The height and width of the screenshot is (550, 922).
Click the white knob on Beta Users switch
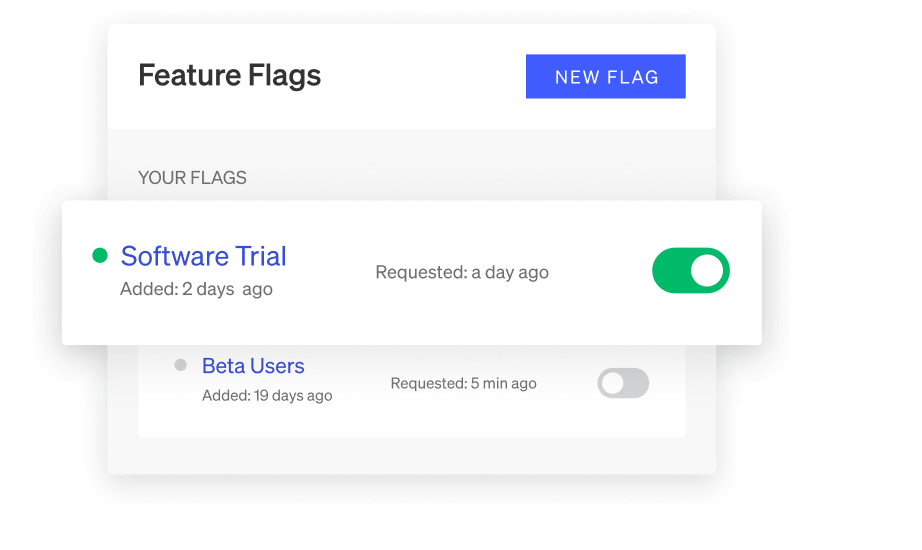[x=612, y=383]
